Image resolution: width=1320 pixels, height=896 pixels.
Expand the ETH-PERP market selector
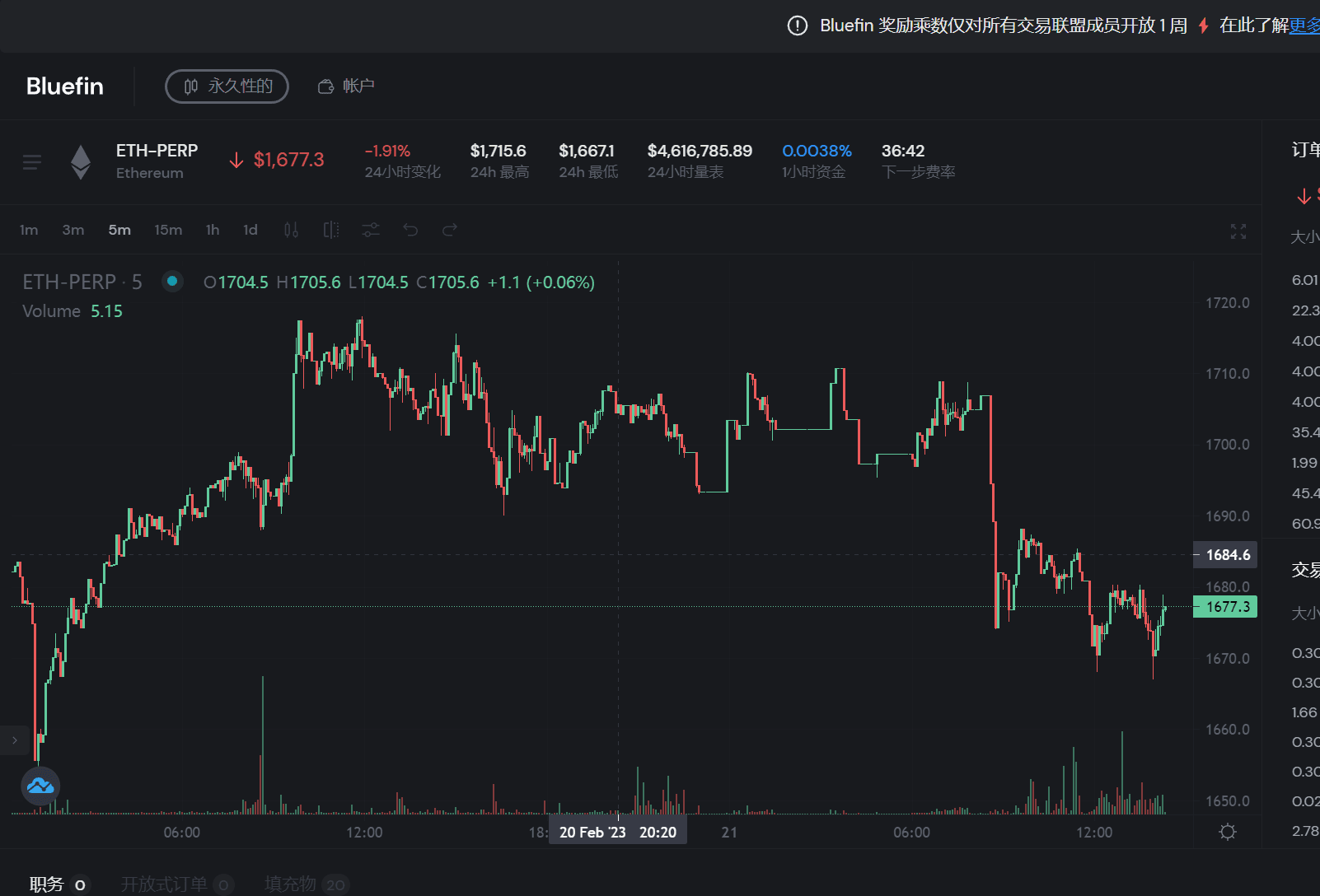(x=157, y=161)
